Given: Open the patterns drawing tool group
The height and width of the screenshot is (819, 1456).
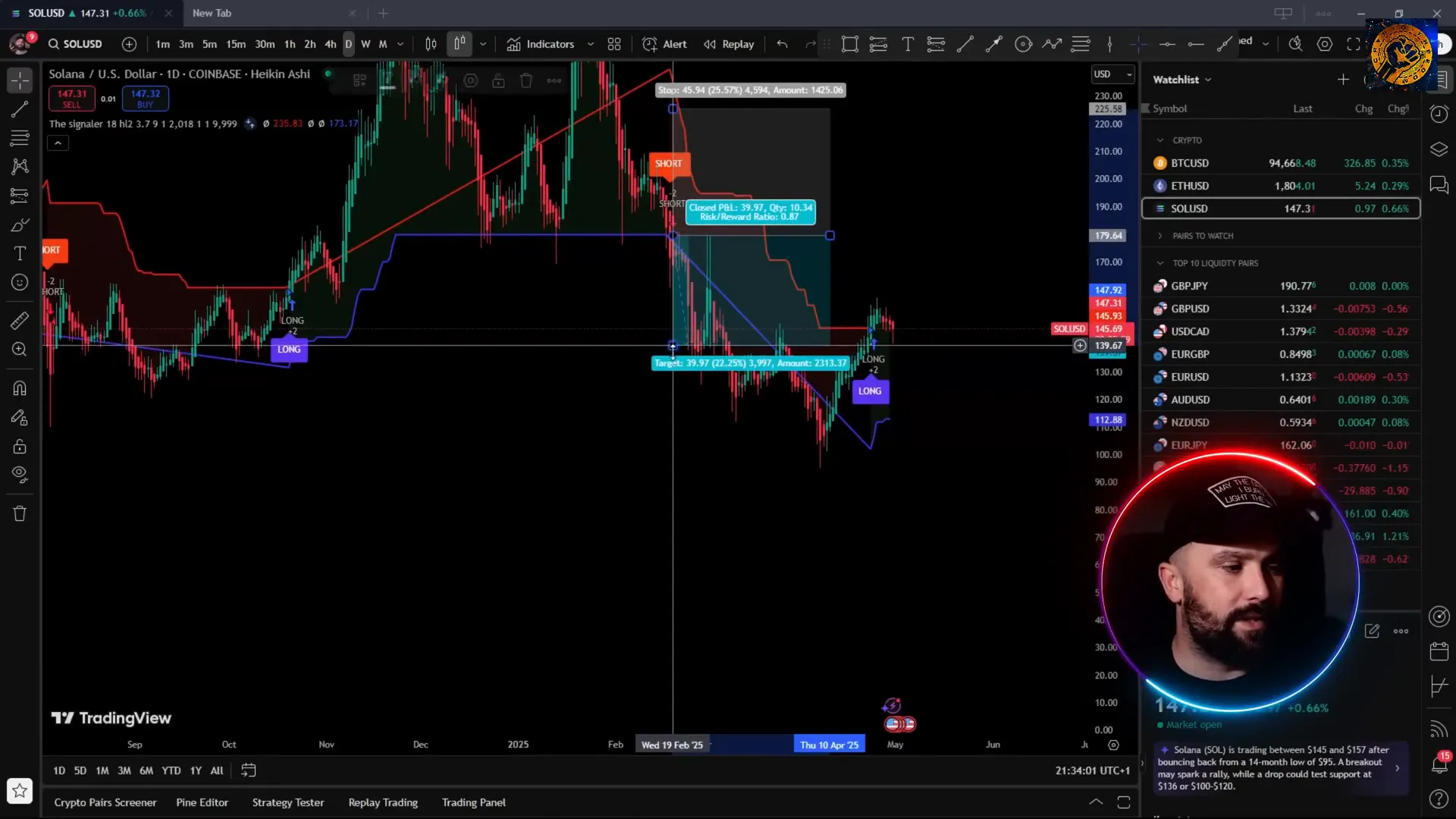Looking at the screenshot, I should pos(20,166).
